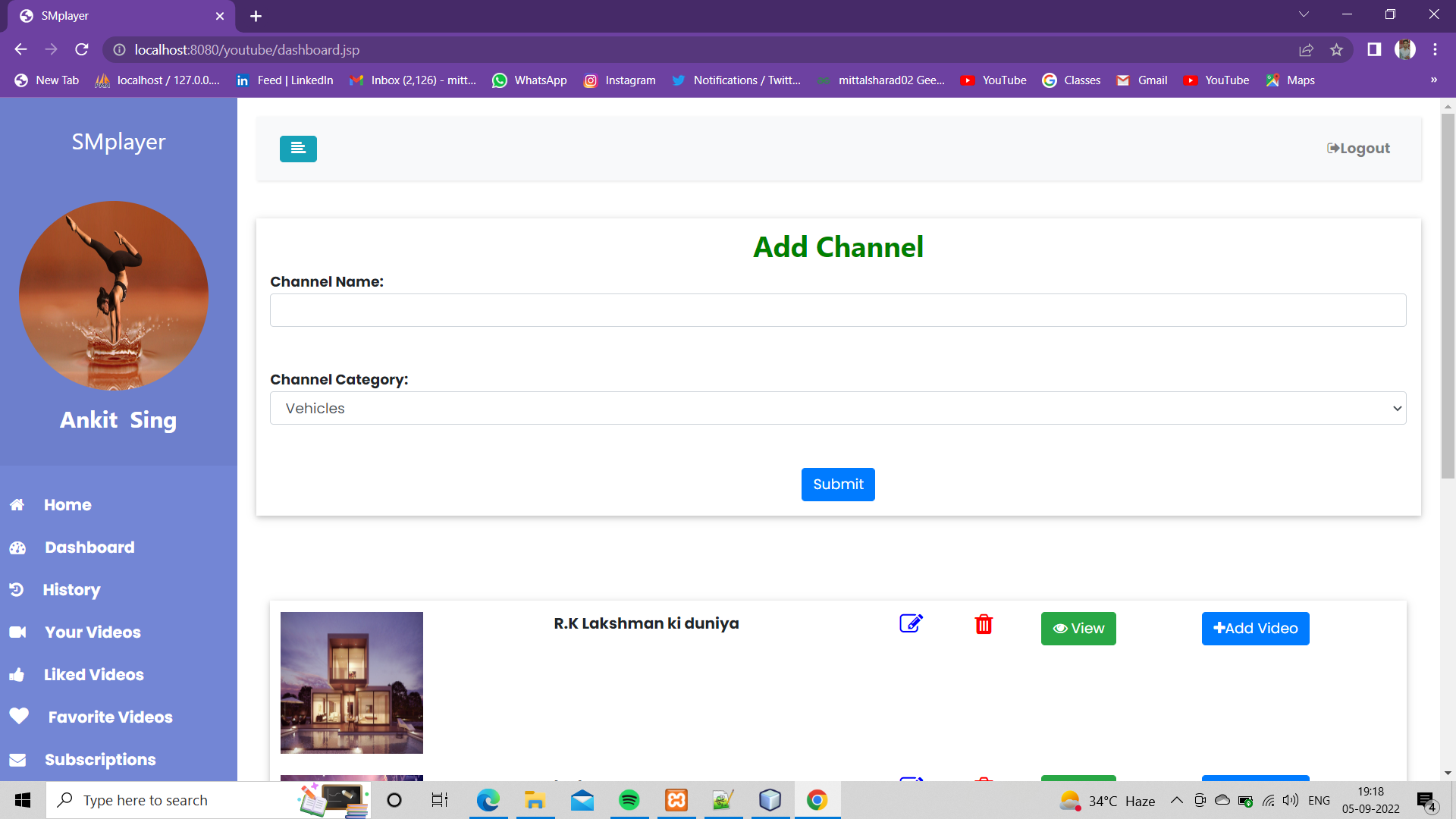Open History from the sidebar

coord(71,589)
